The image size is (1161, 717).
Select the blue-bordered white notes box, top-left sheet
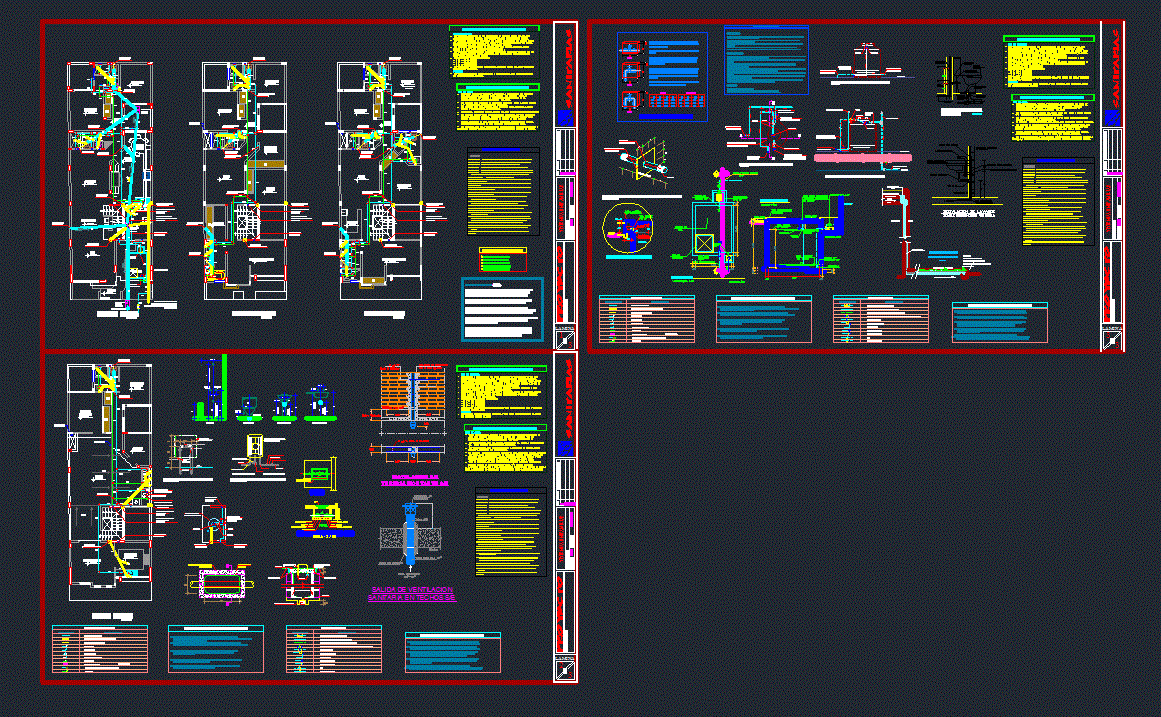tap(502, 310)
